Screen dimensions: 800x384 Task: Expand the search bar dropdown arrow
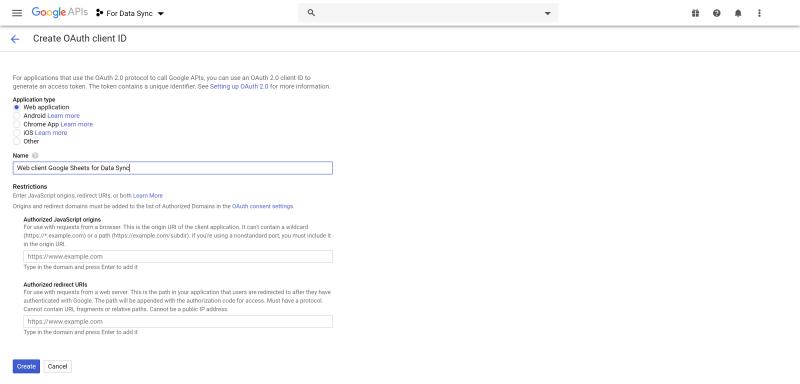547,13
